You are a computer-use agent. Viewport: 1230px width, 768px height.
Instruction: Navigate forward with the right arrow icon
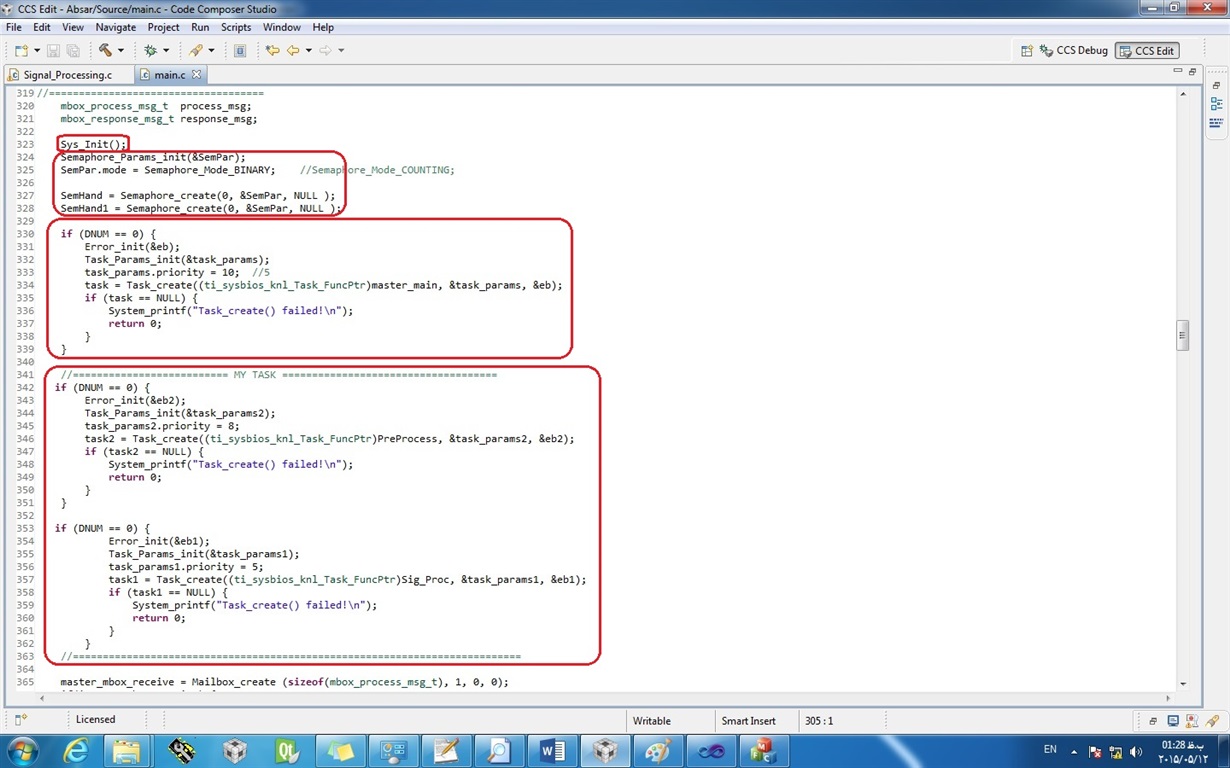[325, 50]
